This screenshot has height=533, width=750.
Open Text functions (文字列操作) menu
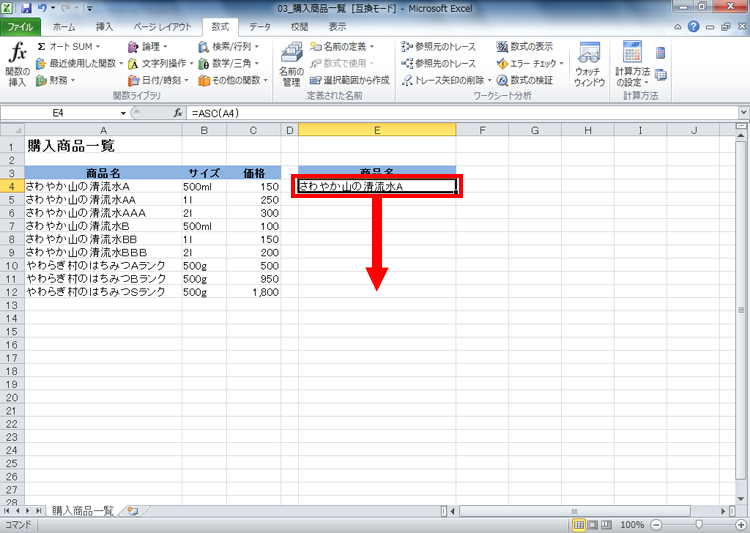pyautogui.click(x=160, y=63)
